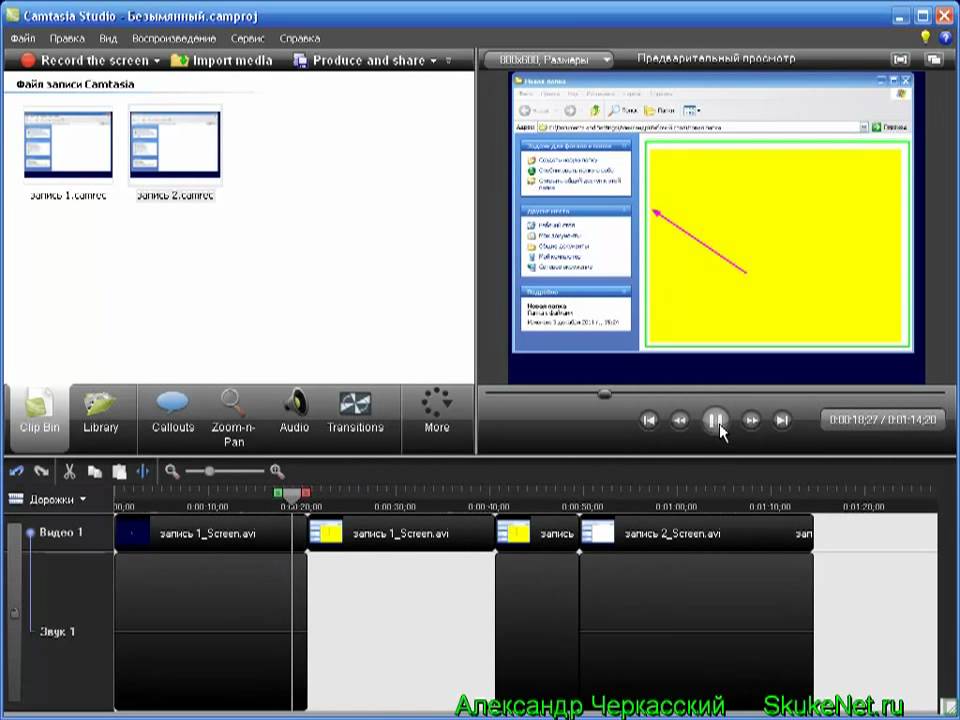Image resolution: width=960 pixels, height=720 pixels.
Task: Click the green selection start marker
Action: tap(278, 492)
